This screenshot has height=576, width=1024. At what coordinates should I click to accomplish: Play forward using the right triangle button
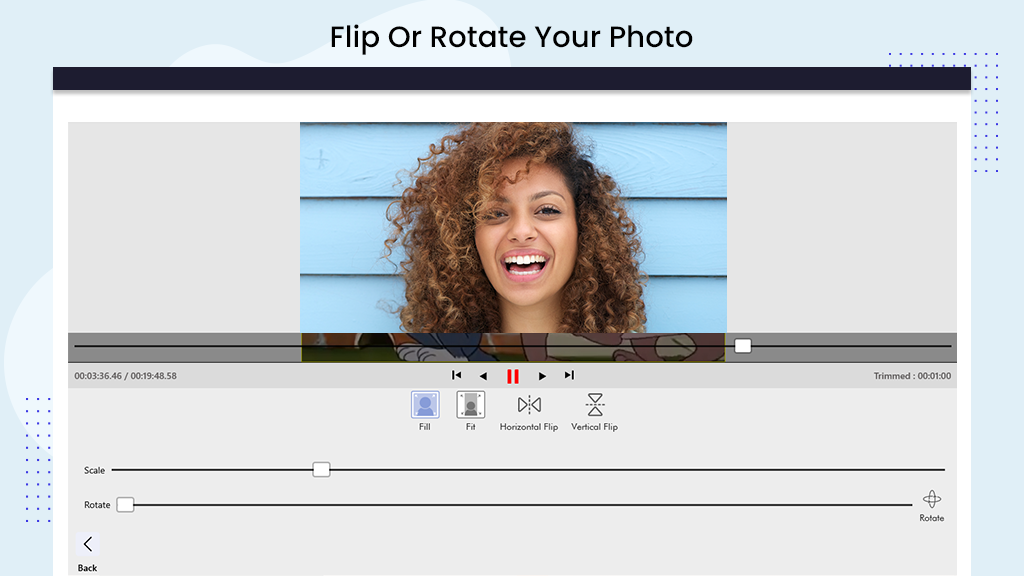[542, 376]
